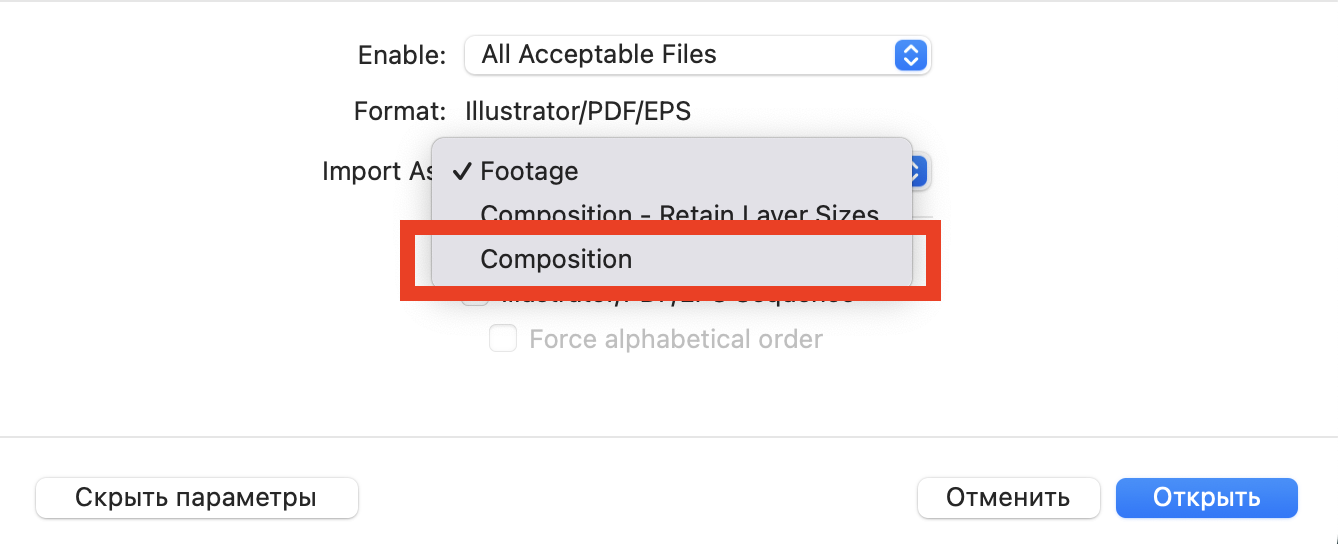Click the Format: label
This screenshot has height=544, width=1338.
pos(399,111)
